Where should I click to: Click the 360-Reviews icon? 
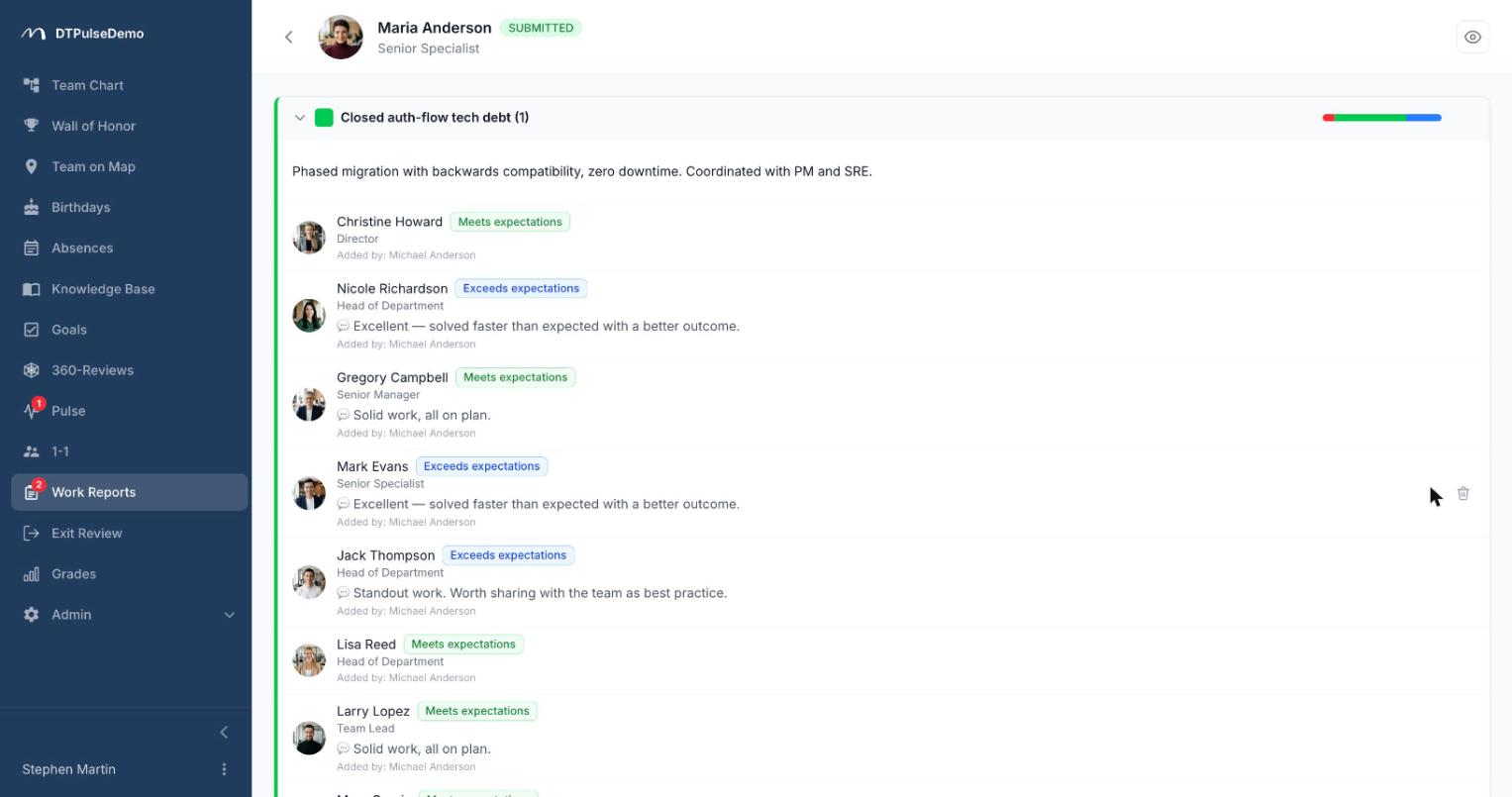click(32, 370)
